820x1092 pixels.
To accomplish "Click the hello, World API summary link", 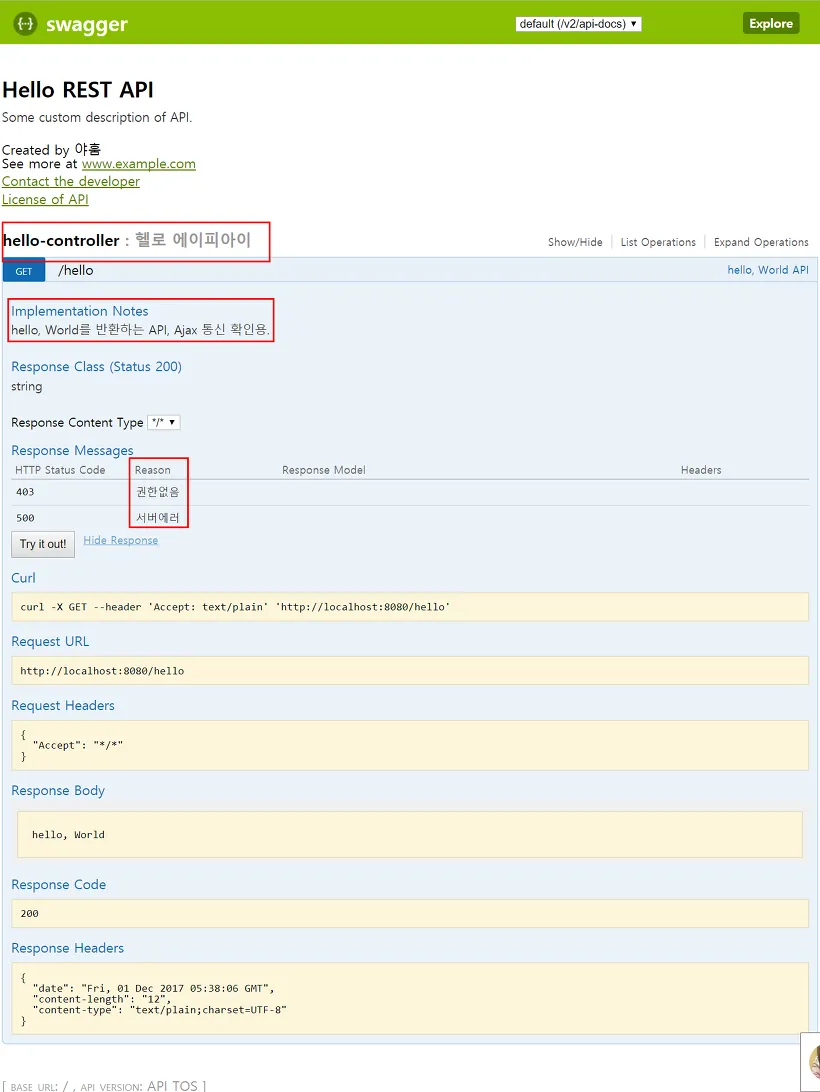I will click(768, 270).
